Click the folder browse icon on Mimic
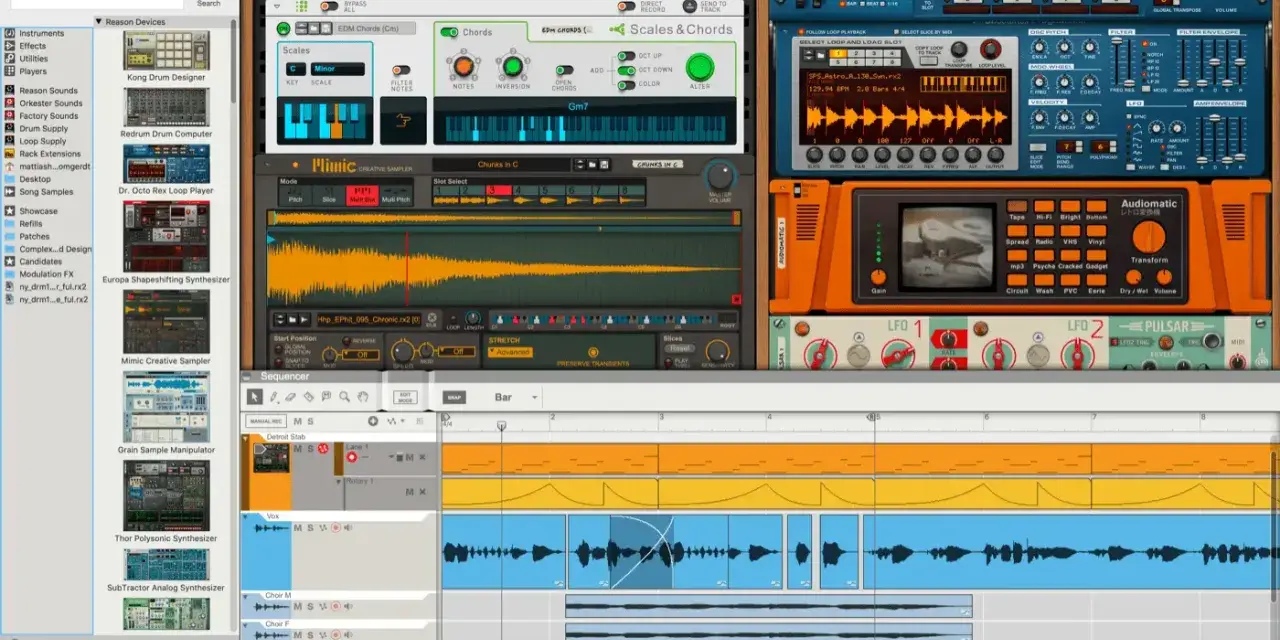The height and width of the screenshot is (640, 1280). click(x=592, y=165)
